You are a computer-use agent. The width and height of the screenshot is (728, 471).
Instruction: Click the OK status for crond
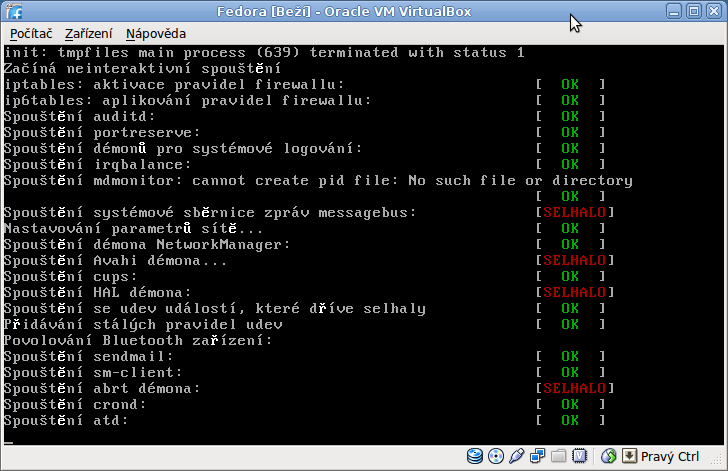pos(570,405)
